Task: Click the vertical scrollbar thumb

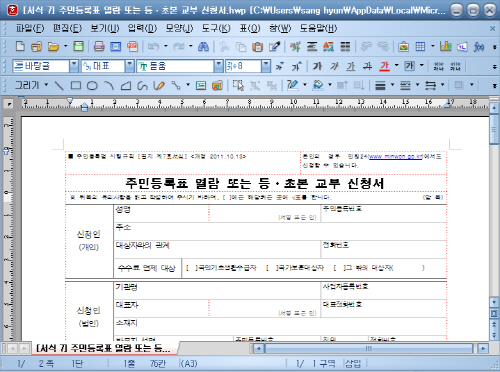Action: [x=494, y=129]
